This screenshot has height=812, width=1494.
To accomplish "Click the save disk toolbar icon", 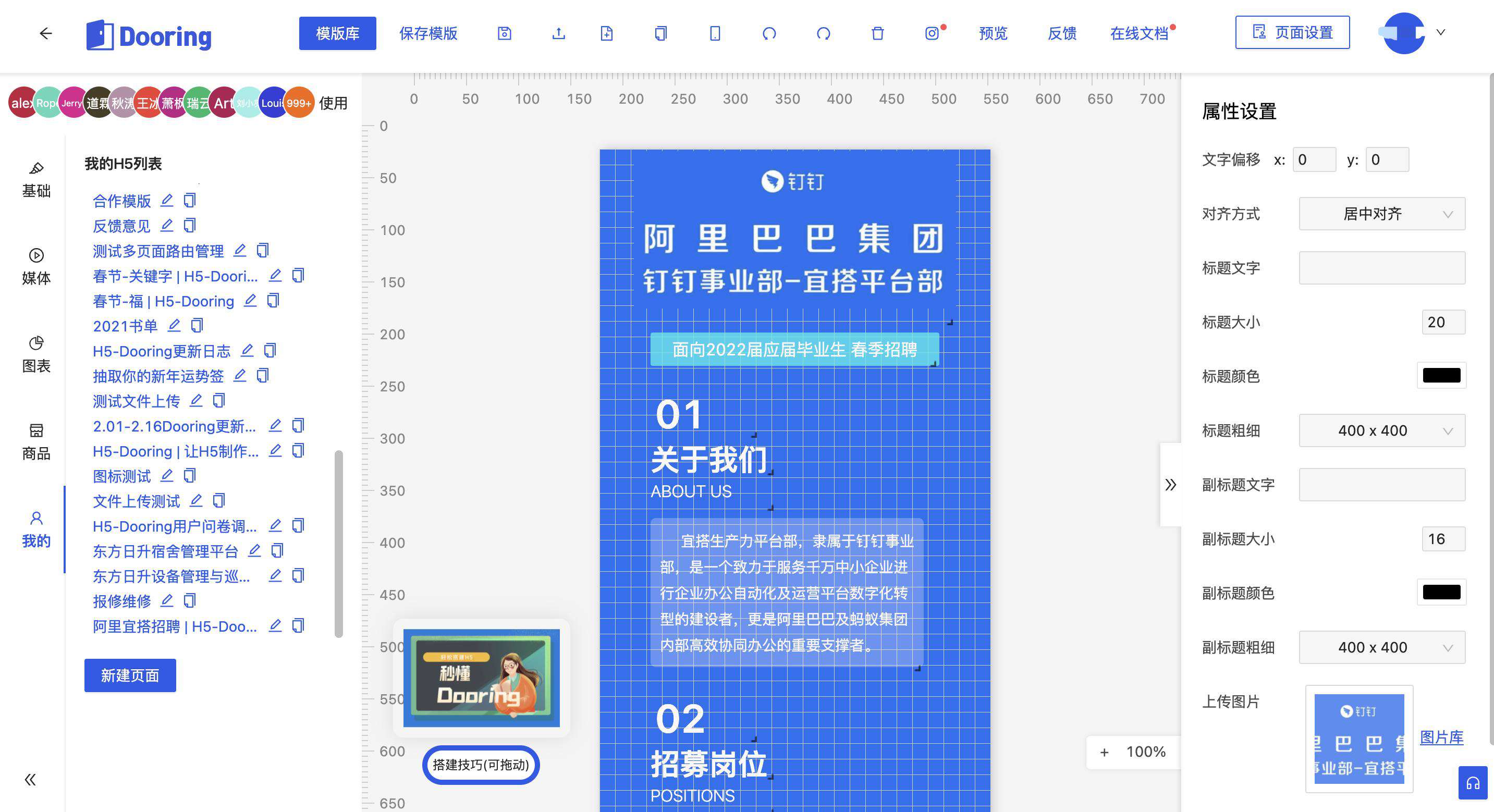I will coord(504,34).
